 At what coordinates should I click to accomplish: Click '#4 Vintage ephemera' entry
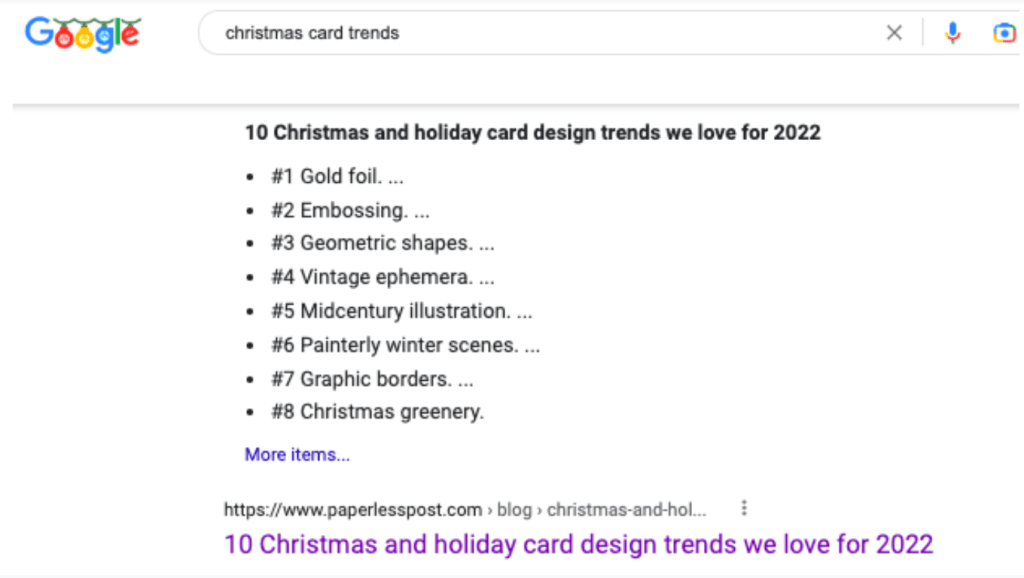point(384,277)
